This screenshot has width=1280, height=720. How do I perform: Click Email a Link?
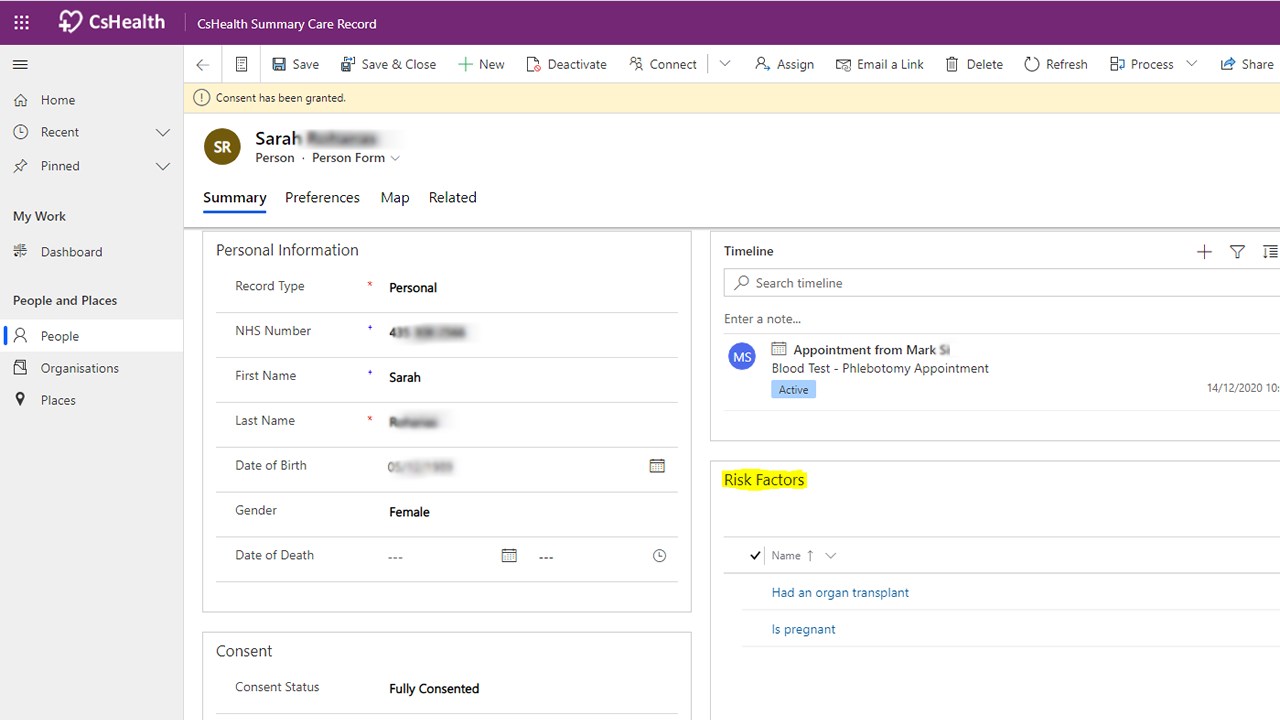(880, 64)
